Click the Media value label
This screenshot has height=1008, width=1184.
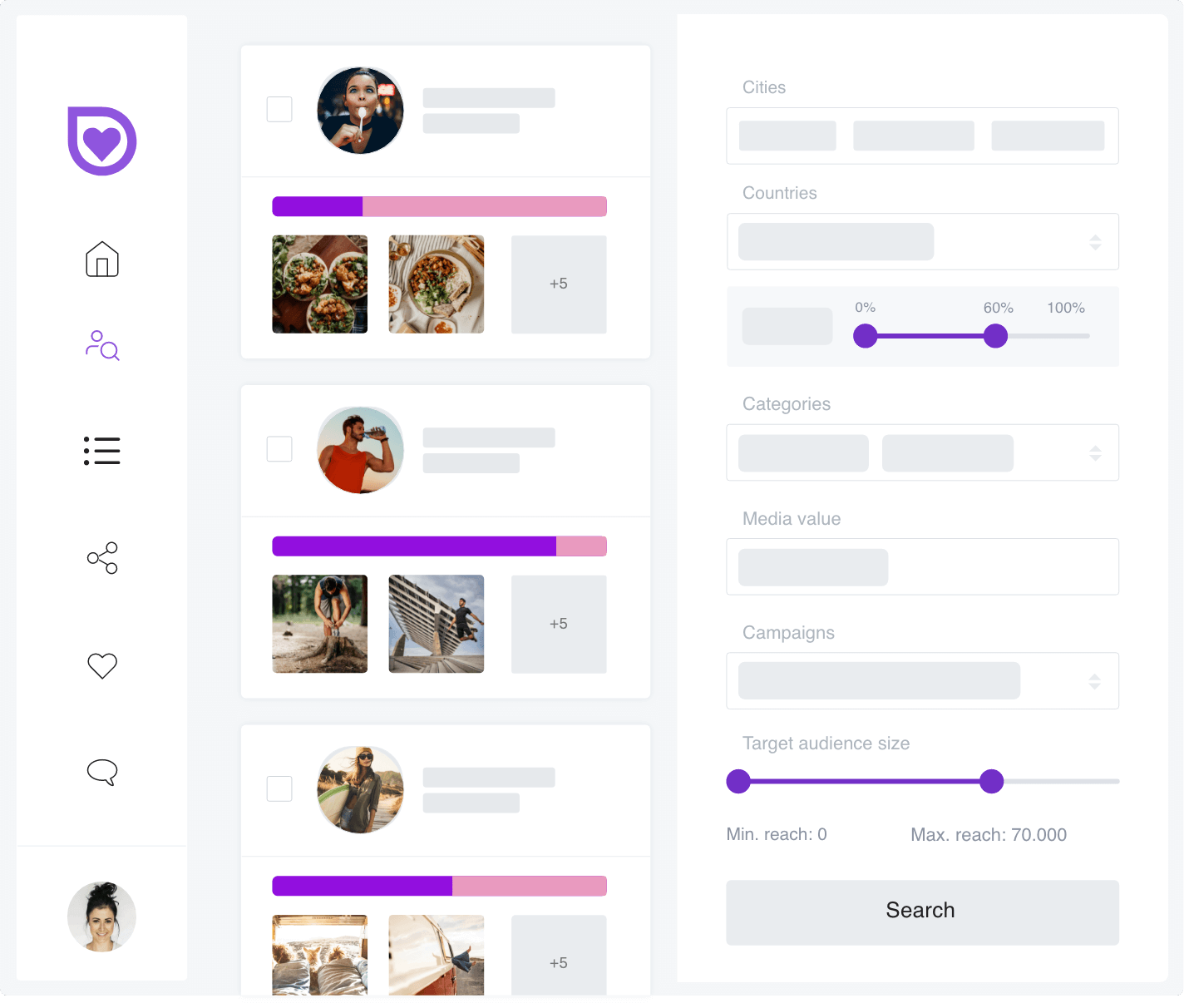[x=792, y=519]
